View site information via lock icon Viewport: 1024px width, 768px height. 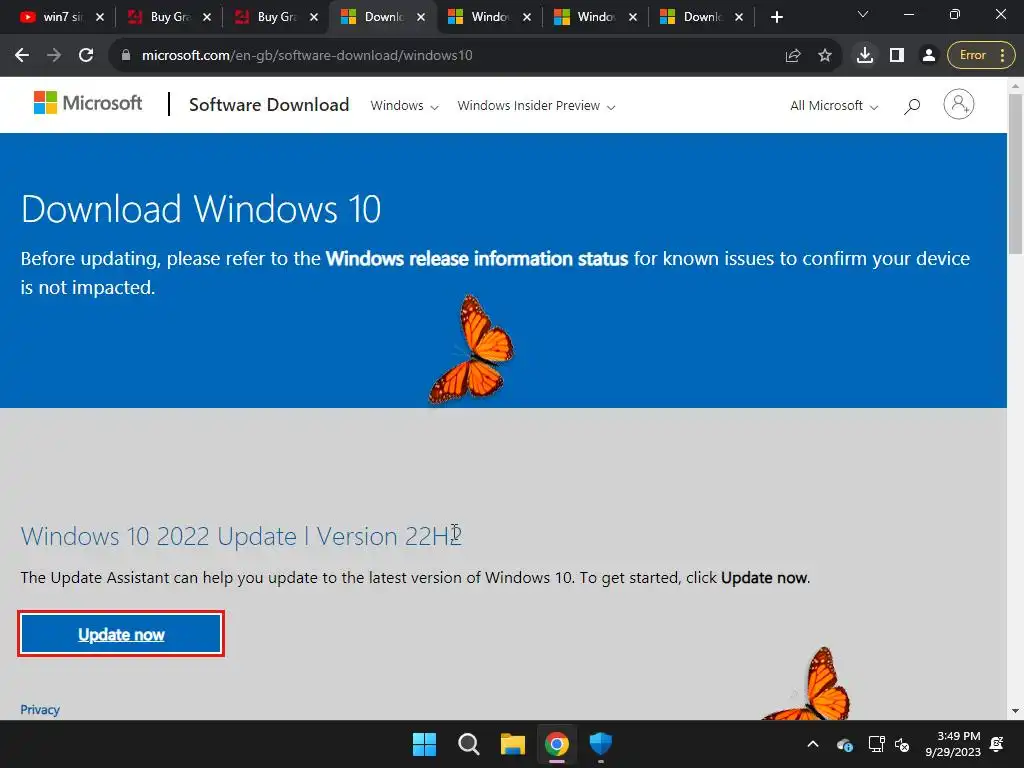pyautogui.click(x=126, y=56)
